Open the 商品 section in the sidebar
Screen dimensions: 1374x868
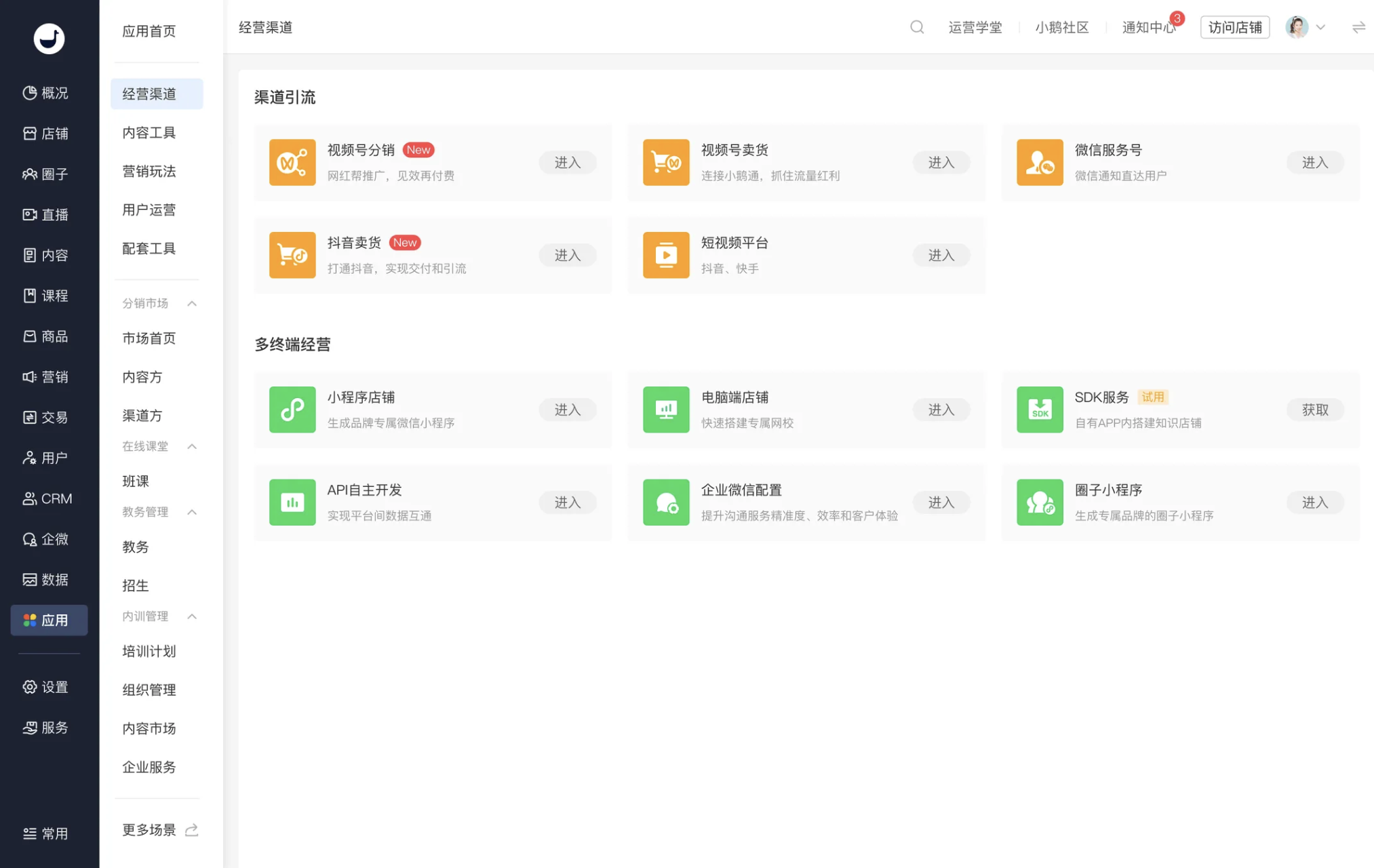tap(47, 336)
